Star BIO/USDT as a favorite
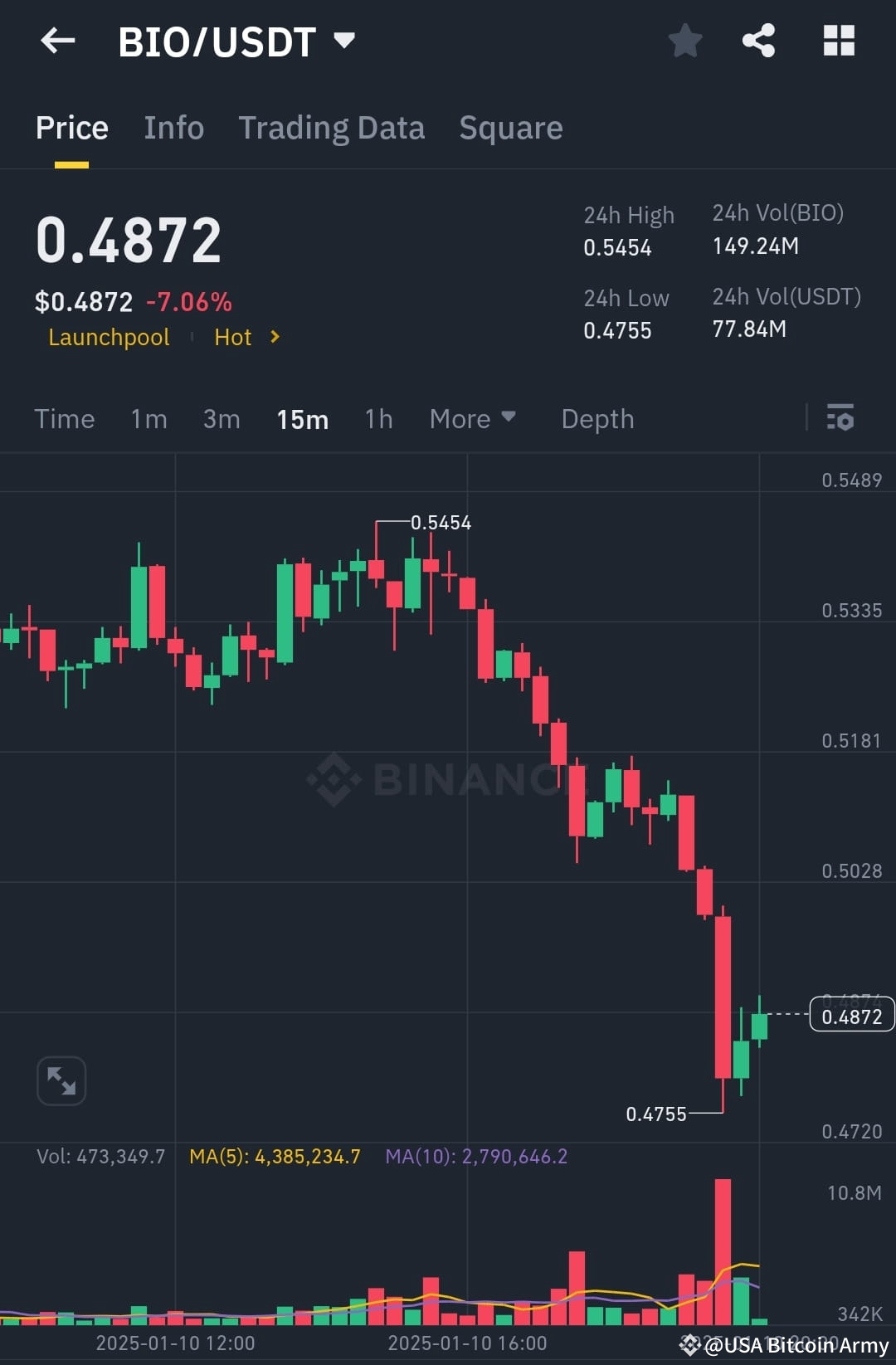 coord(685,41)
